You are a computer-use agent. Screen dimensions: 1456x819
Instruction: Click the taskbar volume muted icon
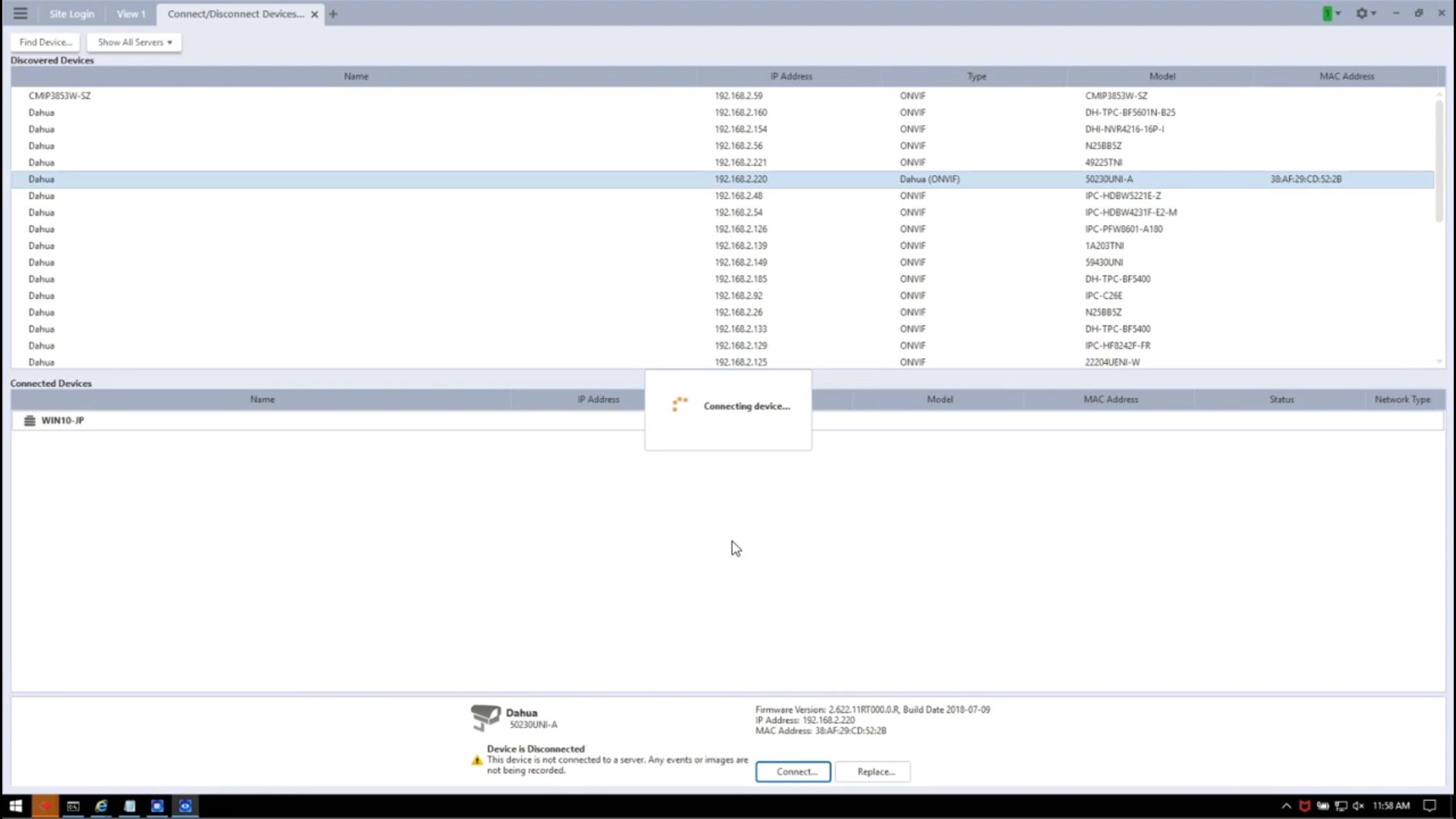(x=1358, y=806)
